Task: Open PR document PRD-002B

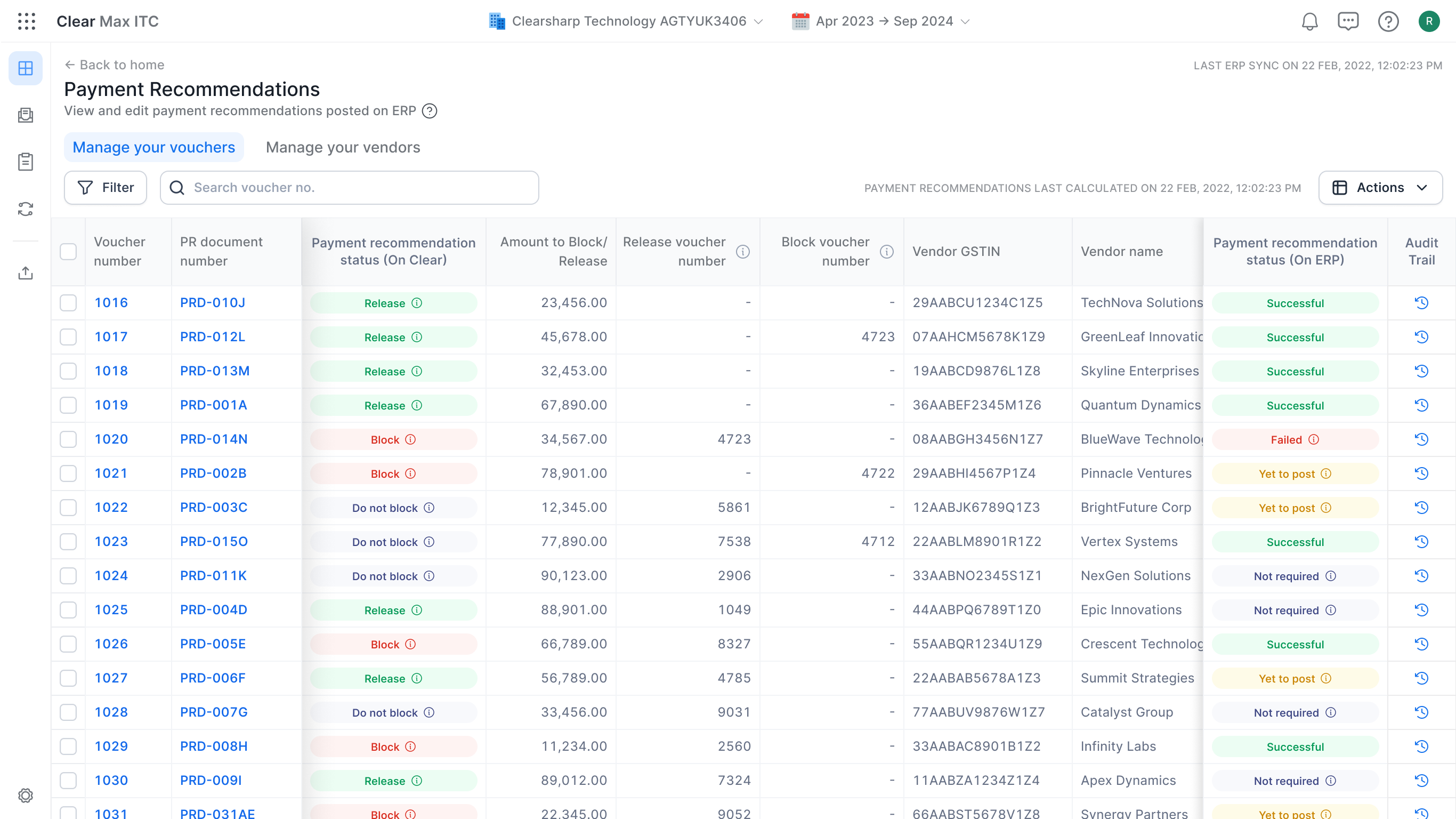Action: [213, 473]
